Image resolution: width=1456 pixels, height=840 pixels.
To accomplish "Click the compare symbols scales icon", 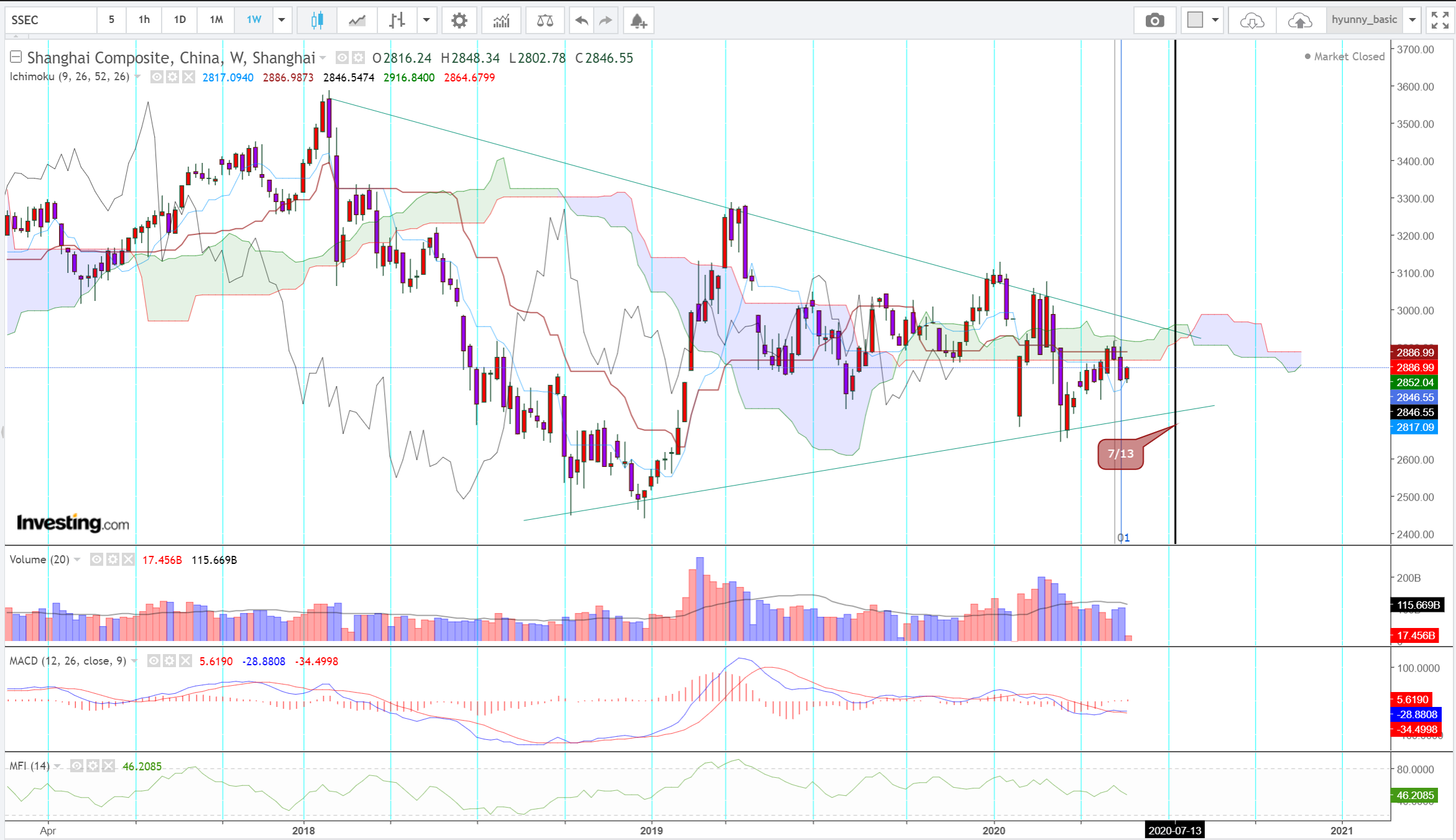I will (545, 21).
